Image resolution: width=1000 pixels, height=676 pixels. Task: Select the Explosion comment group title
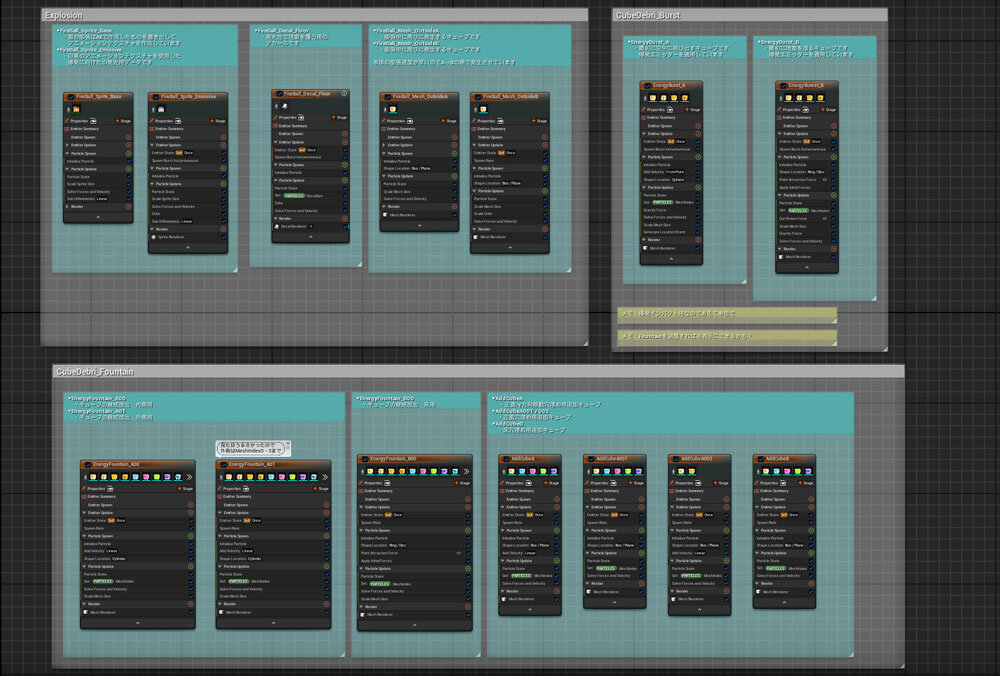tap(65, 15)
